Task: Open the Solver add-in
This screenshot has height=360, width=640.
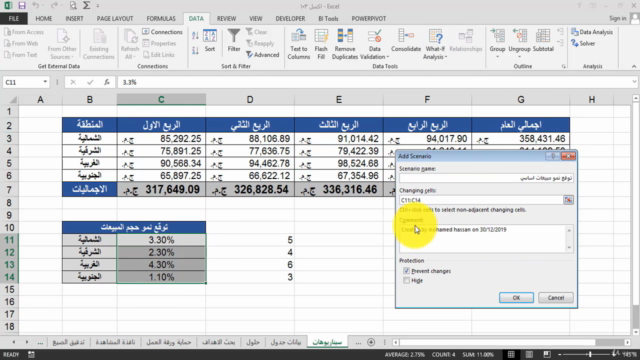Action: coord(583,43)
